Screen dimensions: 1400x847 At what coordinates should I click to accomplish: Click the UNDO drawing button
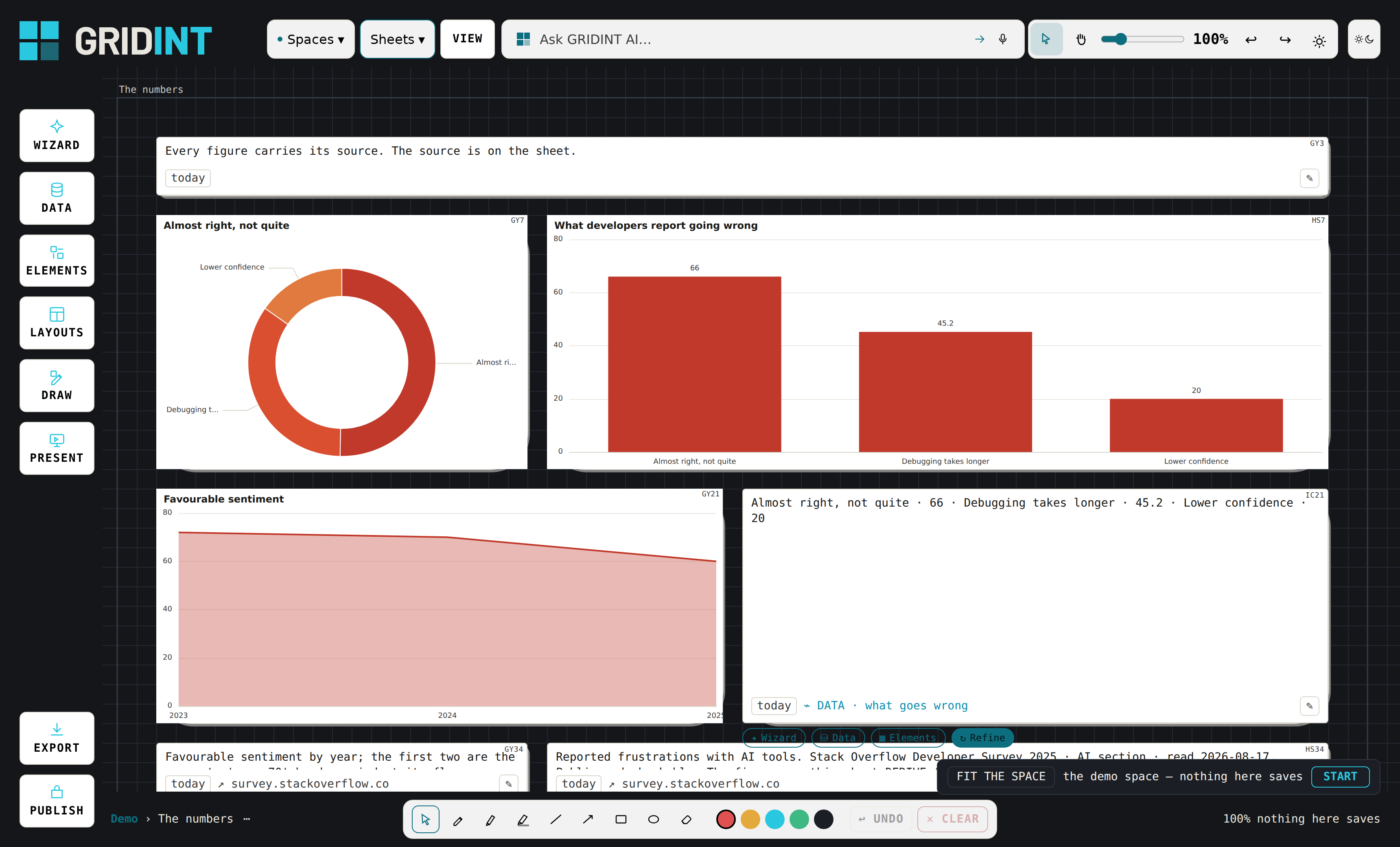[881, 819]
